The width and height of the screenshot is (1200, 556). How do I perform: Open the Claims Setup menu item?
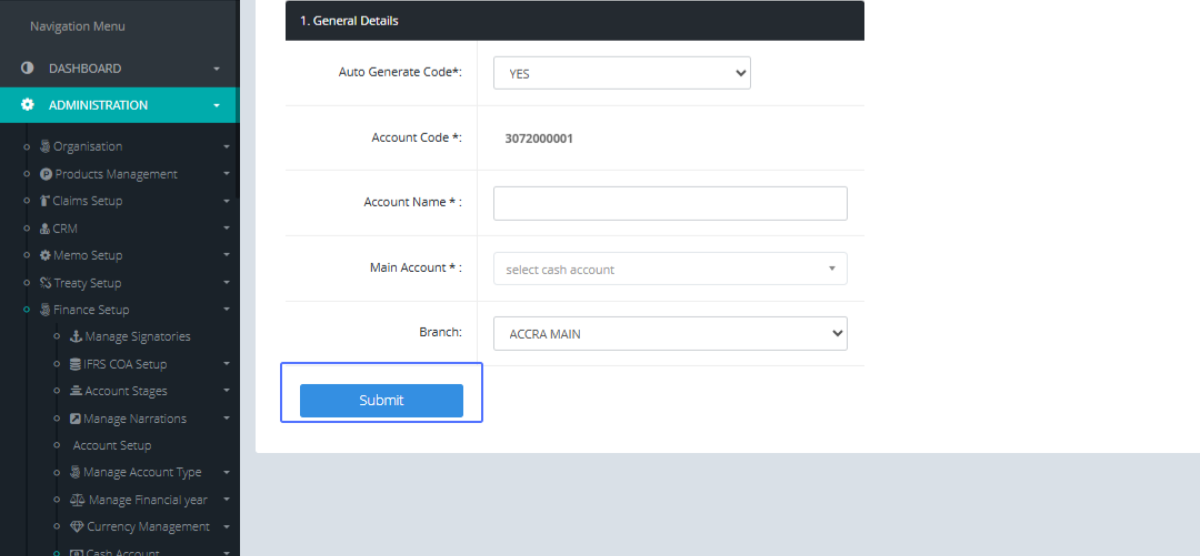point(87,201)
